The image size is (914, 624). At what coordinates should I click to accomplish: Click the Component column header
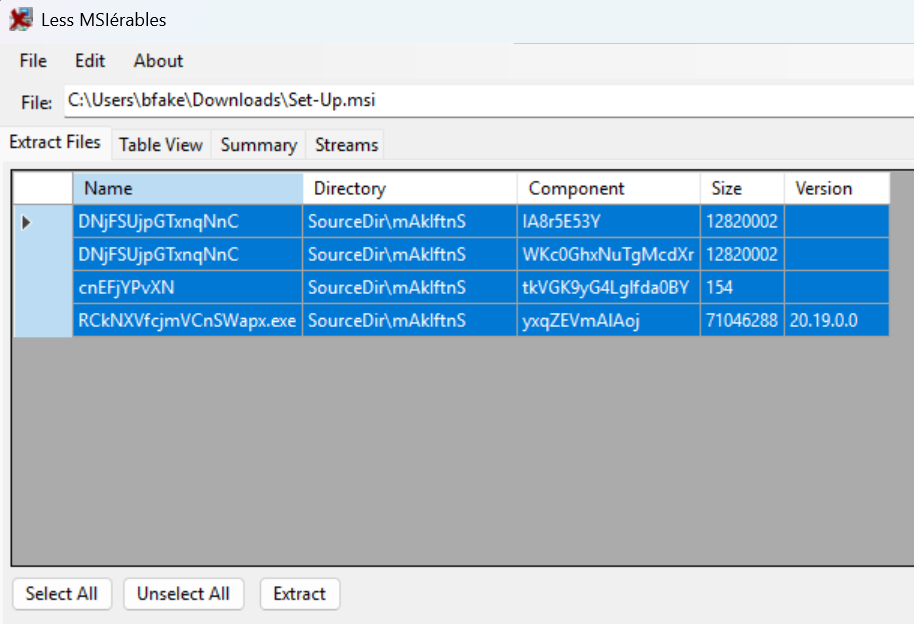[x=609, y=188]
